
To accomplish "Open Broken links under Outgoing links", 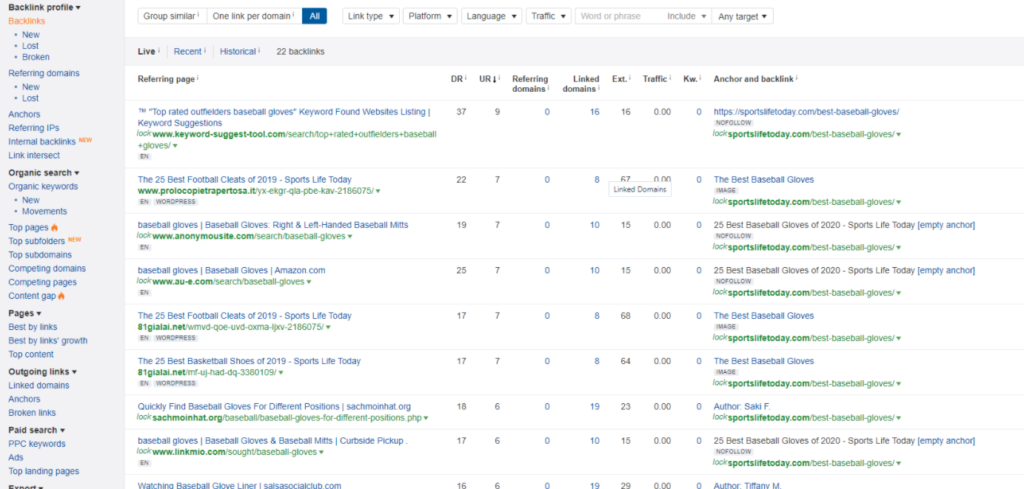I will tap(32, 413).
